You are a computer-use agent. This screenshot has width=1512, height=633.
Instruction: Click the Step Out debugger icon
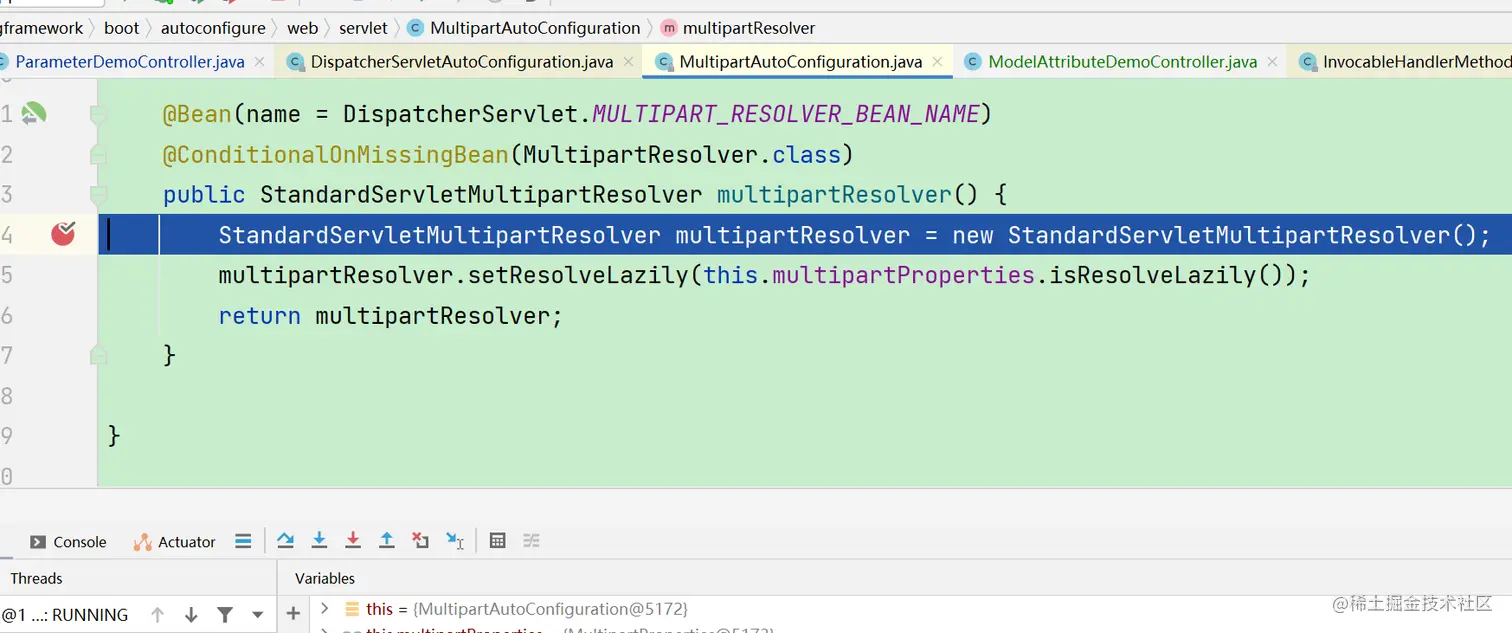pos(387,541)
